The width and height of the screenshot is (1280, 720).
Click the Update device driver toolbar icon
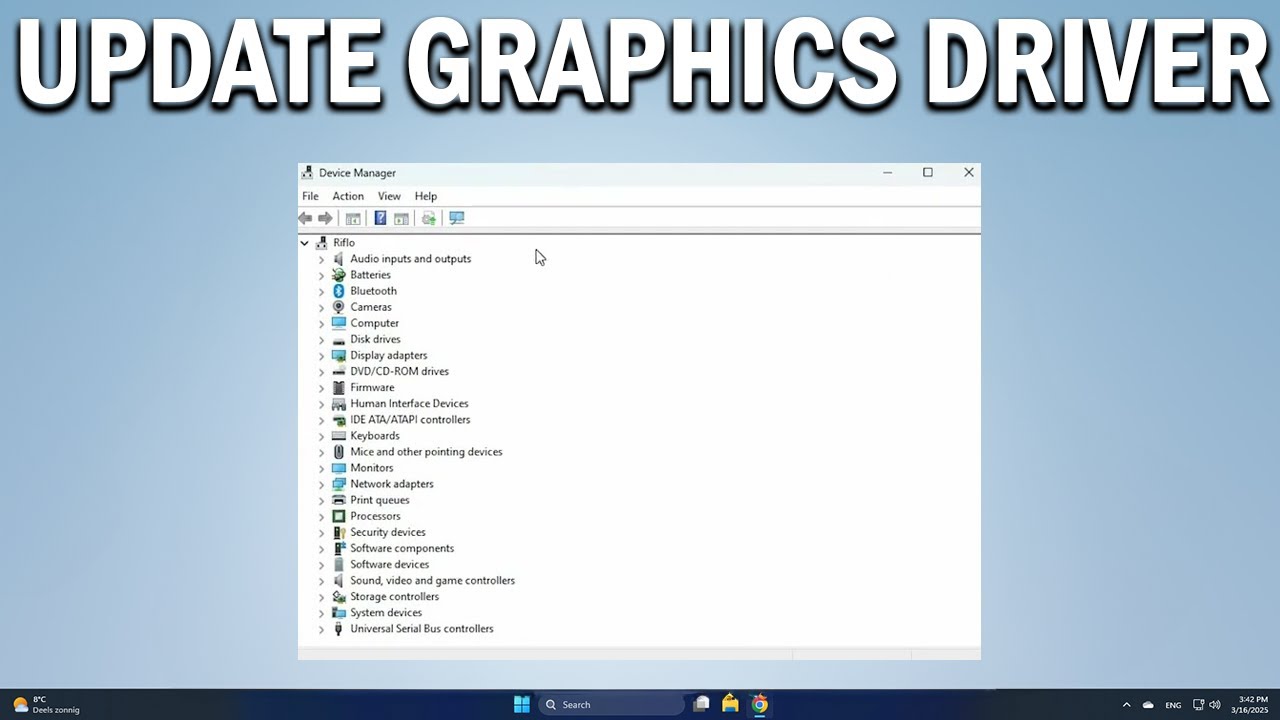(429, 218)
